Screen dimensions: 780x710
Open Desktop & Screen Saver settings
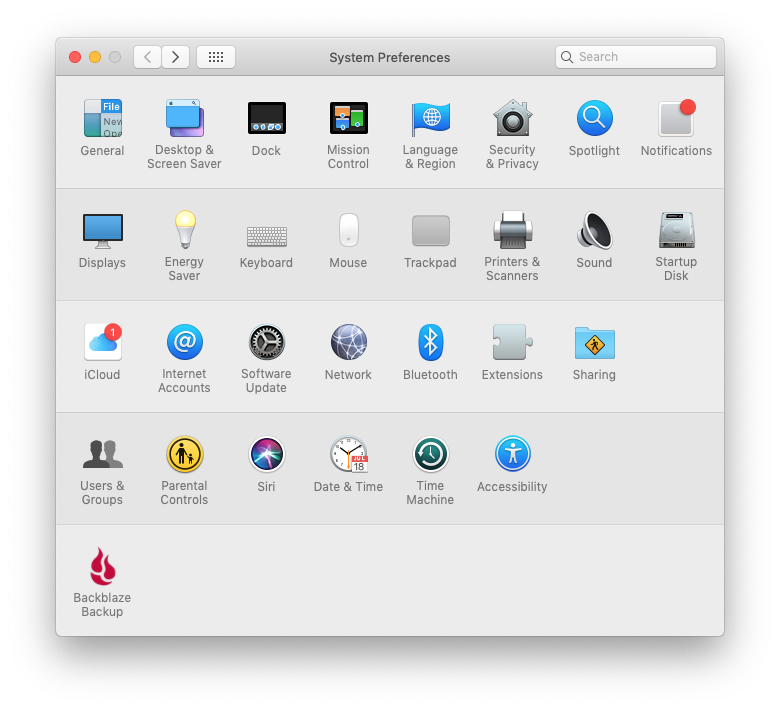click(185, 119)
